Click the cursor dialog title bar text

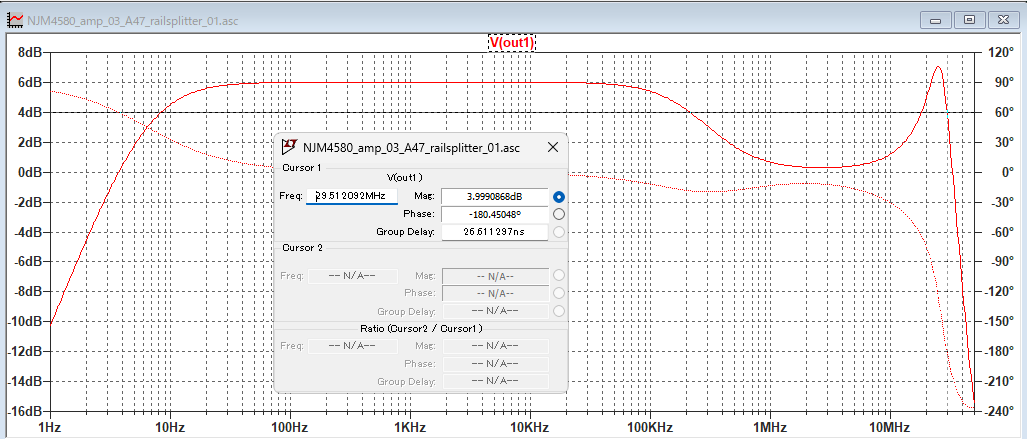point(411,147)
